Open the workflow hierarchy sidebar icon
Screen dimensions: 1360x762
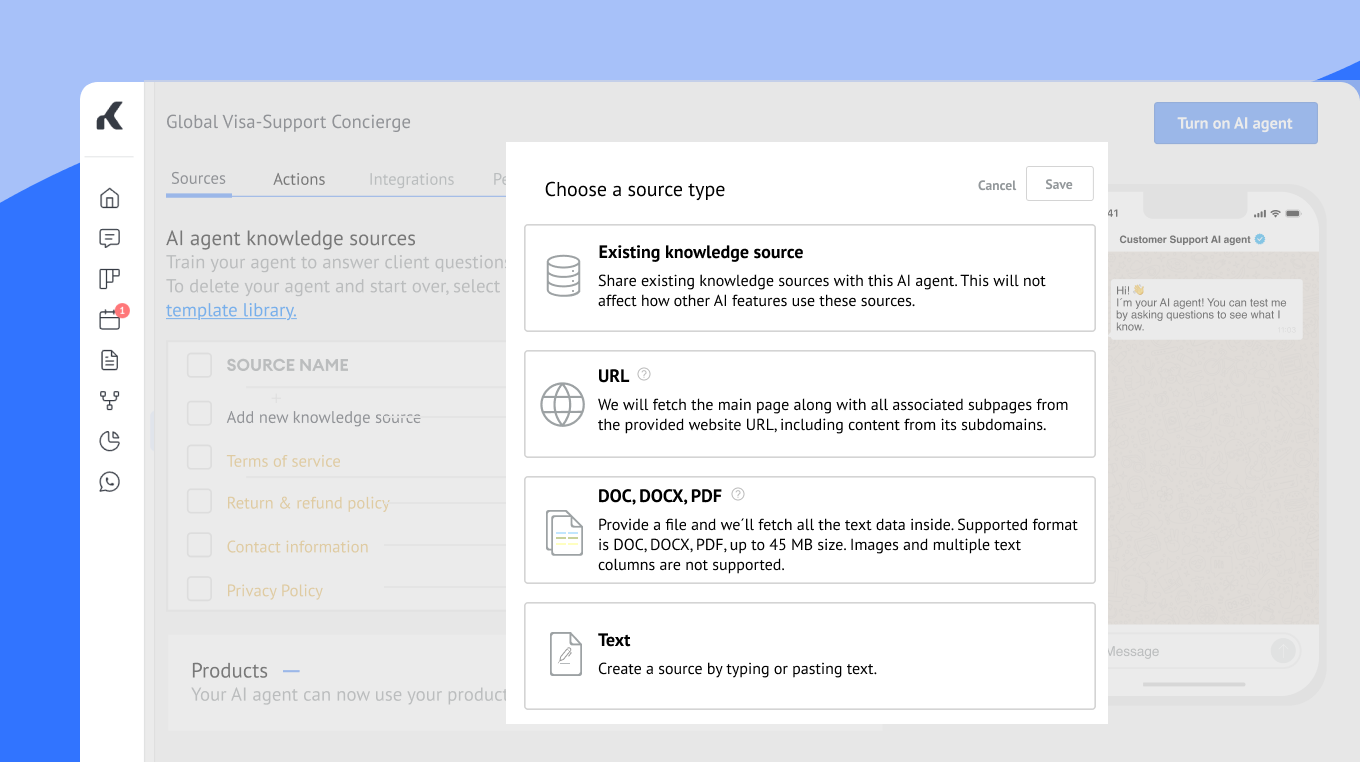click(x=110, y=401)
